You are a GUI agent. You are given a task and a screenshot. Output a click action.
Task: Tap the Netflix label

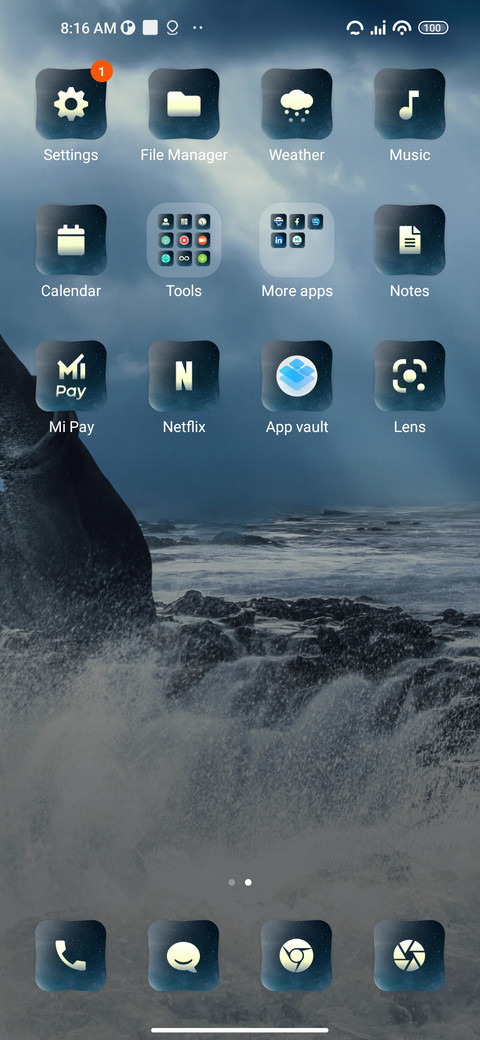(184, 427)
